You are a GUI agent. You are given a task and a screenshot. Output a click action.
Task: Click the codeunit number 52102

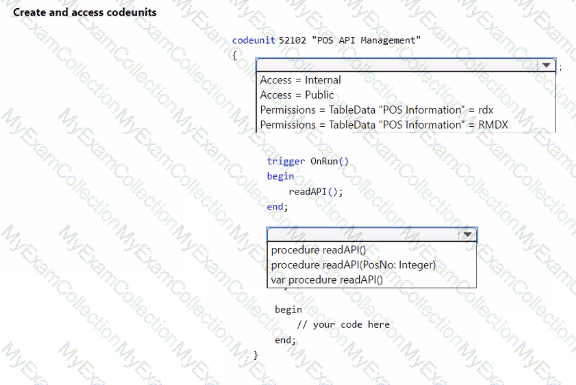292,40
